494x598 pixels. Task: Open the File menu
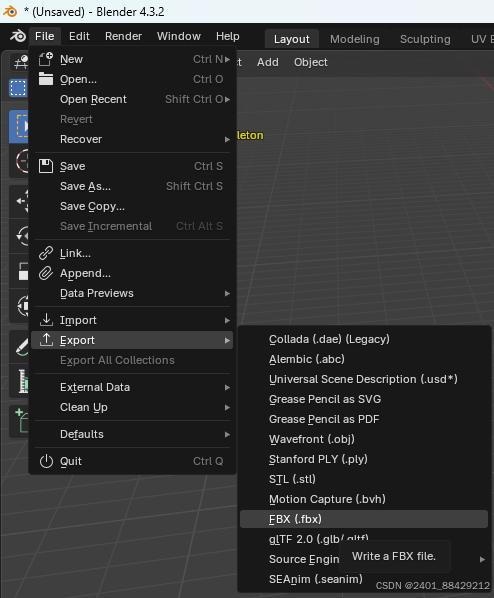45,36
